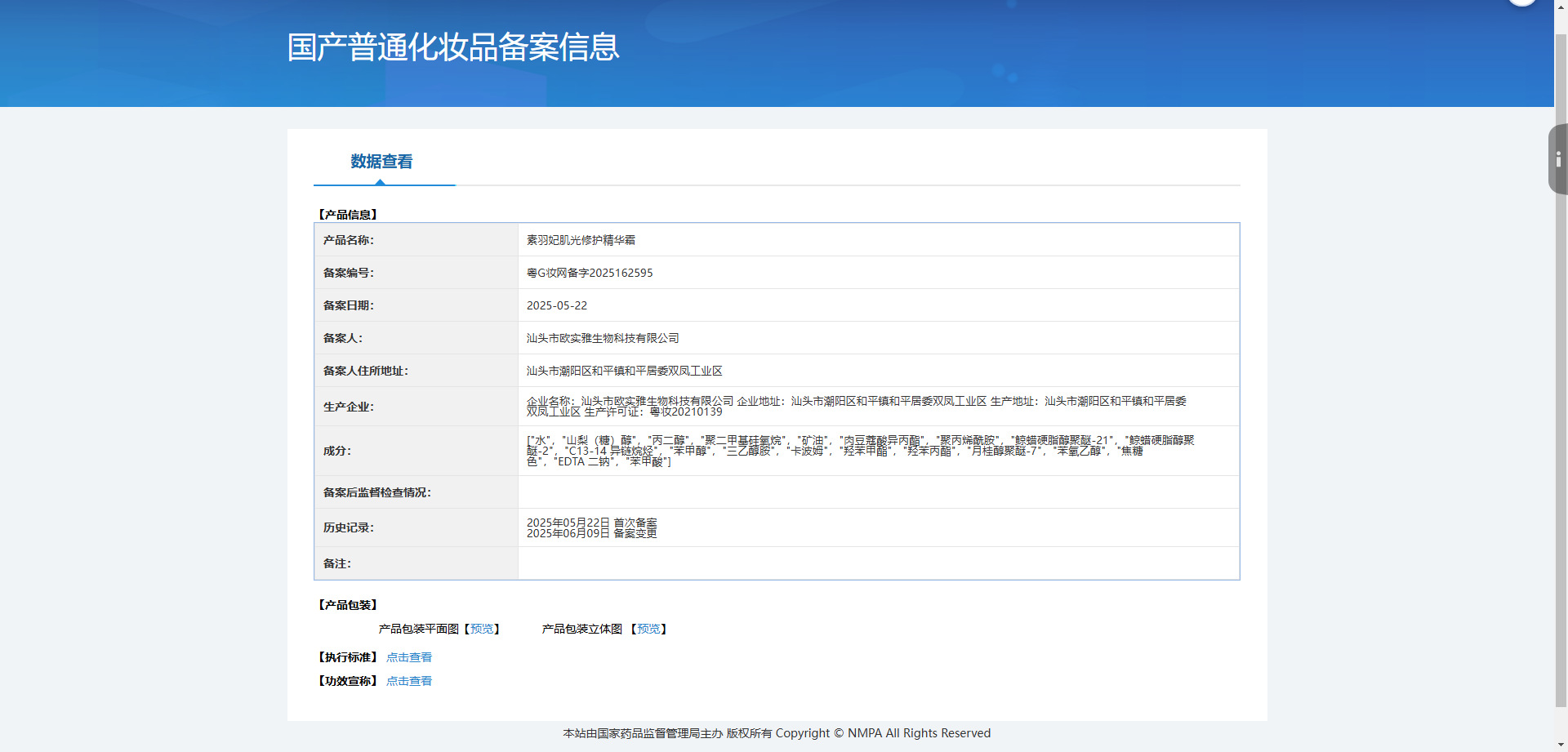
Task: Click the 历史记录 label cell
Action: (x=416, y=527)
